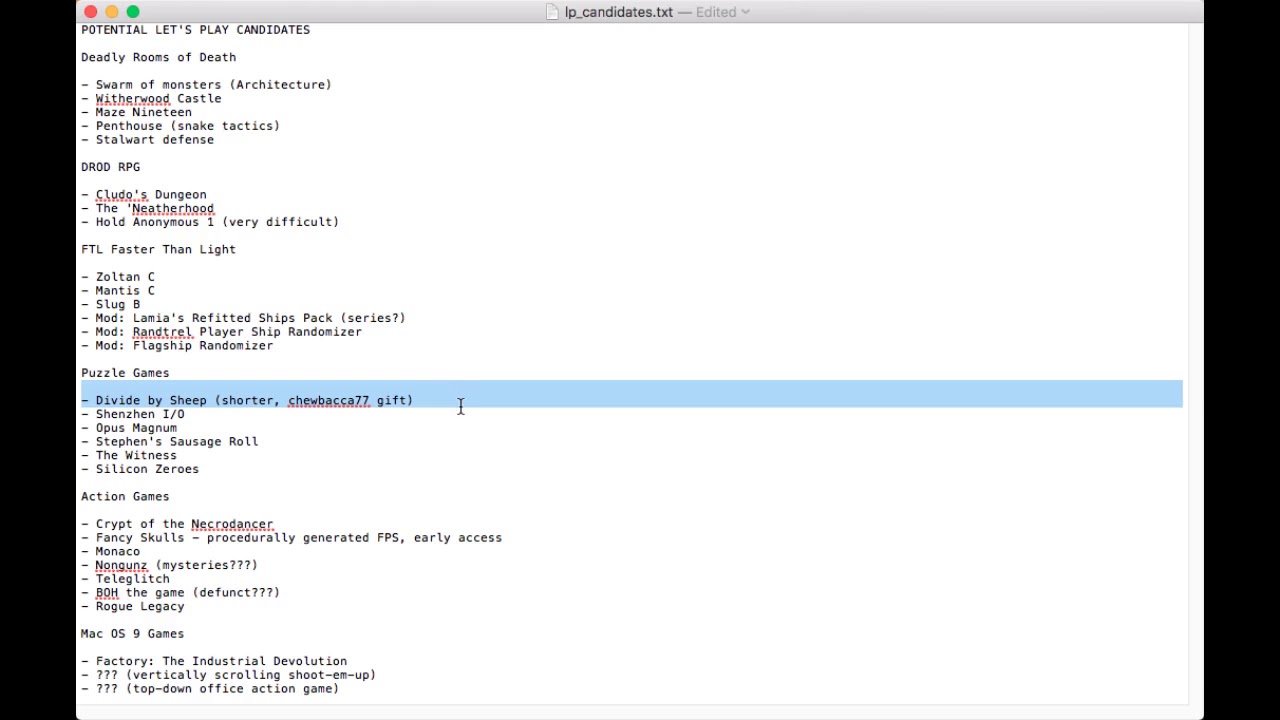Click 'BOH the game (defunct???)' line
1280x720 pixels.
click(180, 593)
